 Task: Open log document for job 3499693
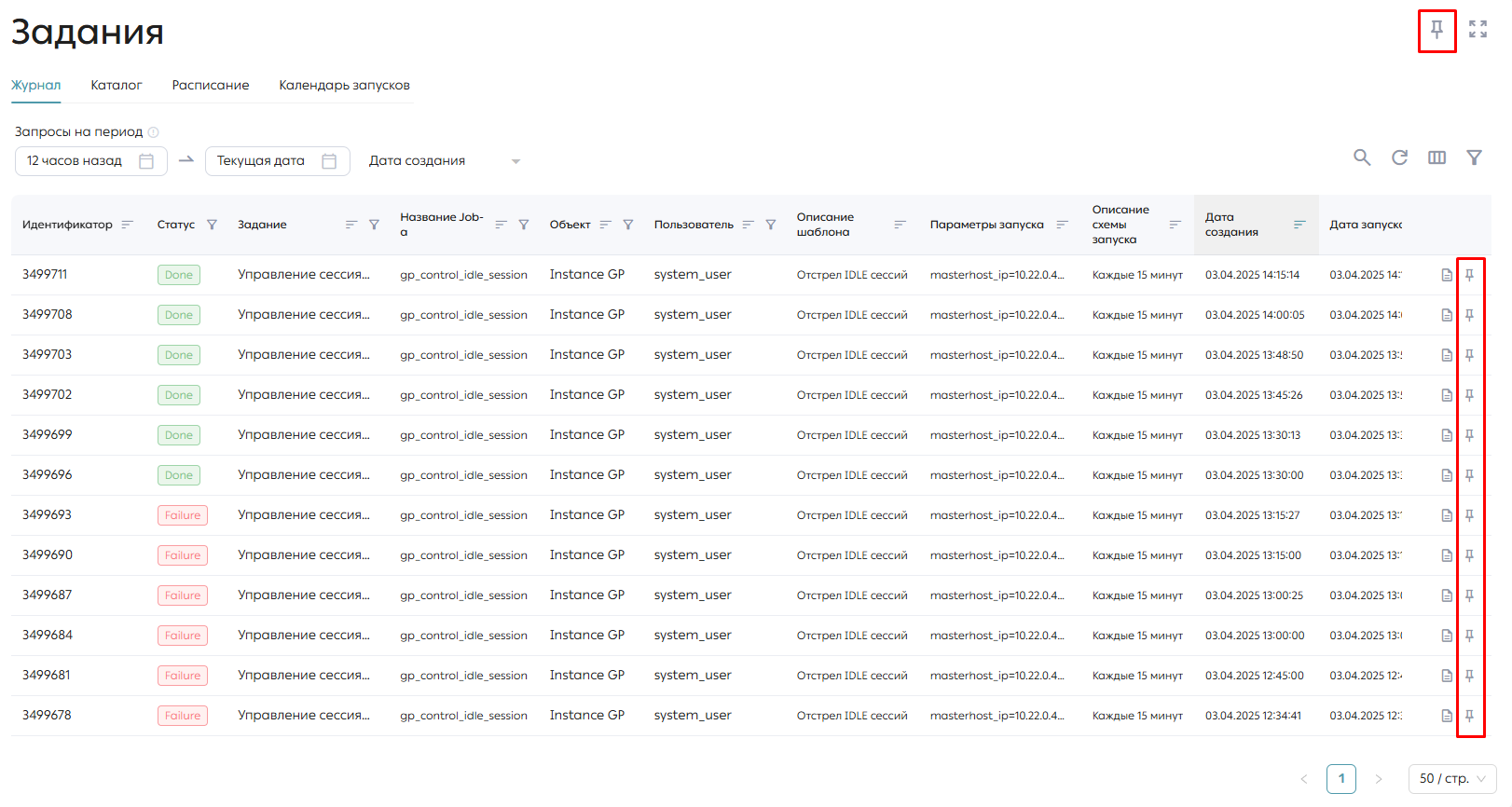[1447, 515]
